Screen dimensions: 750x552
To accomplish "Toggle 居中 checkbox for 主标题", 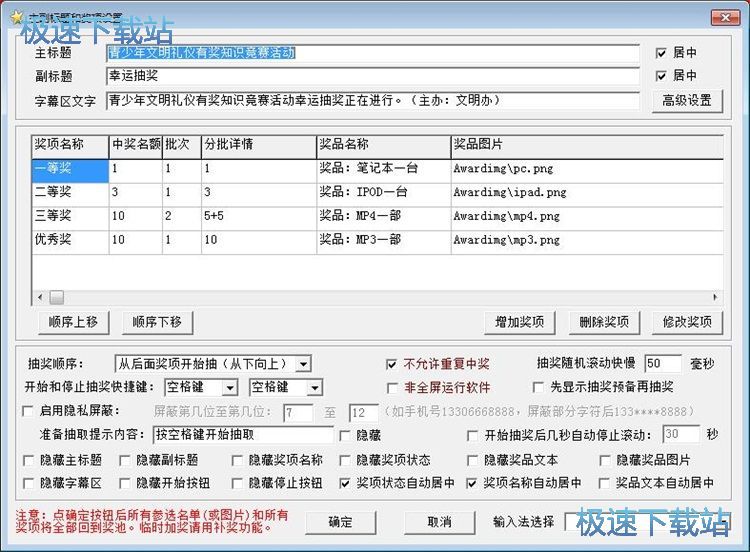I will pos(661,53).
